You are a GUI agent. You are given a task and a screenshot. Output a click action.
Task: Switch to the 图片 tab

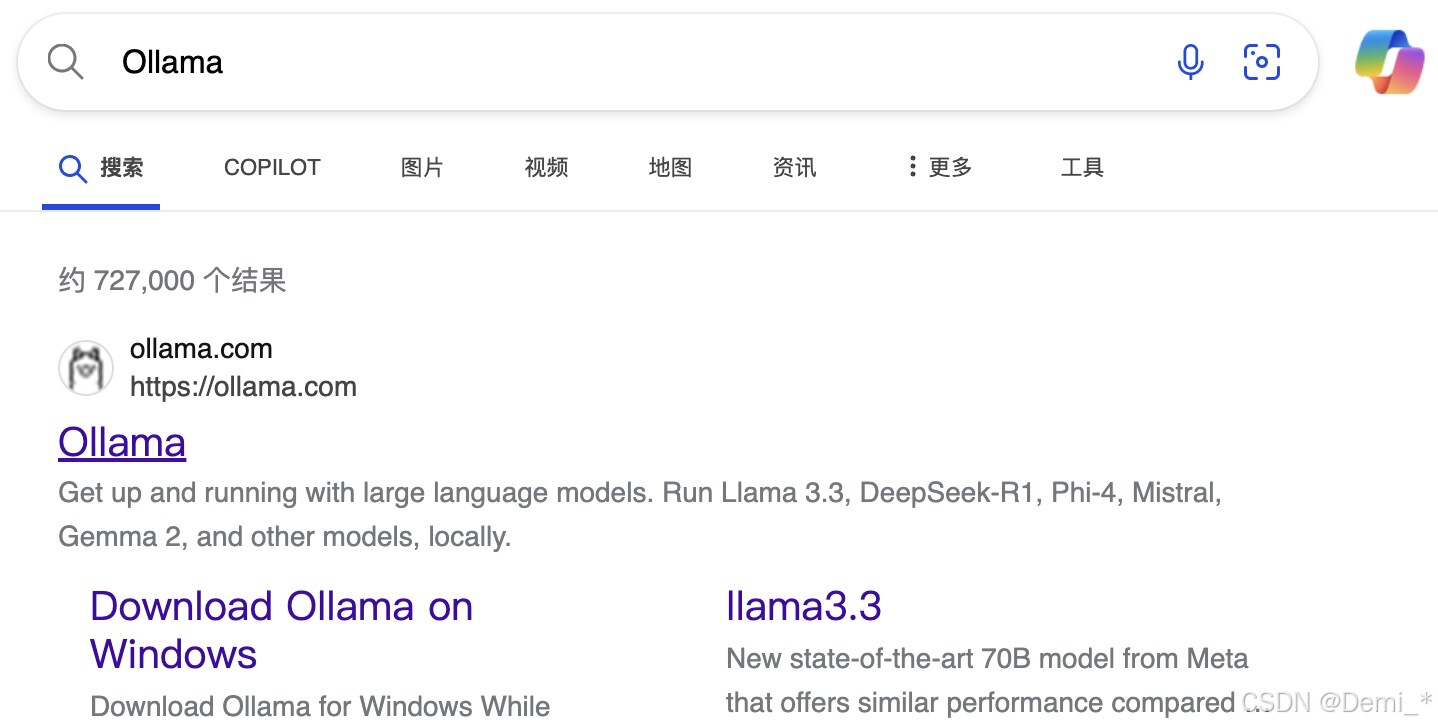[422, 168]
